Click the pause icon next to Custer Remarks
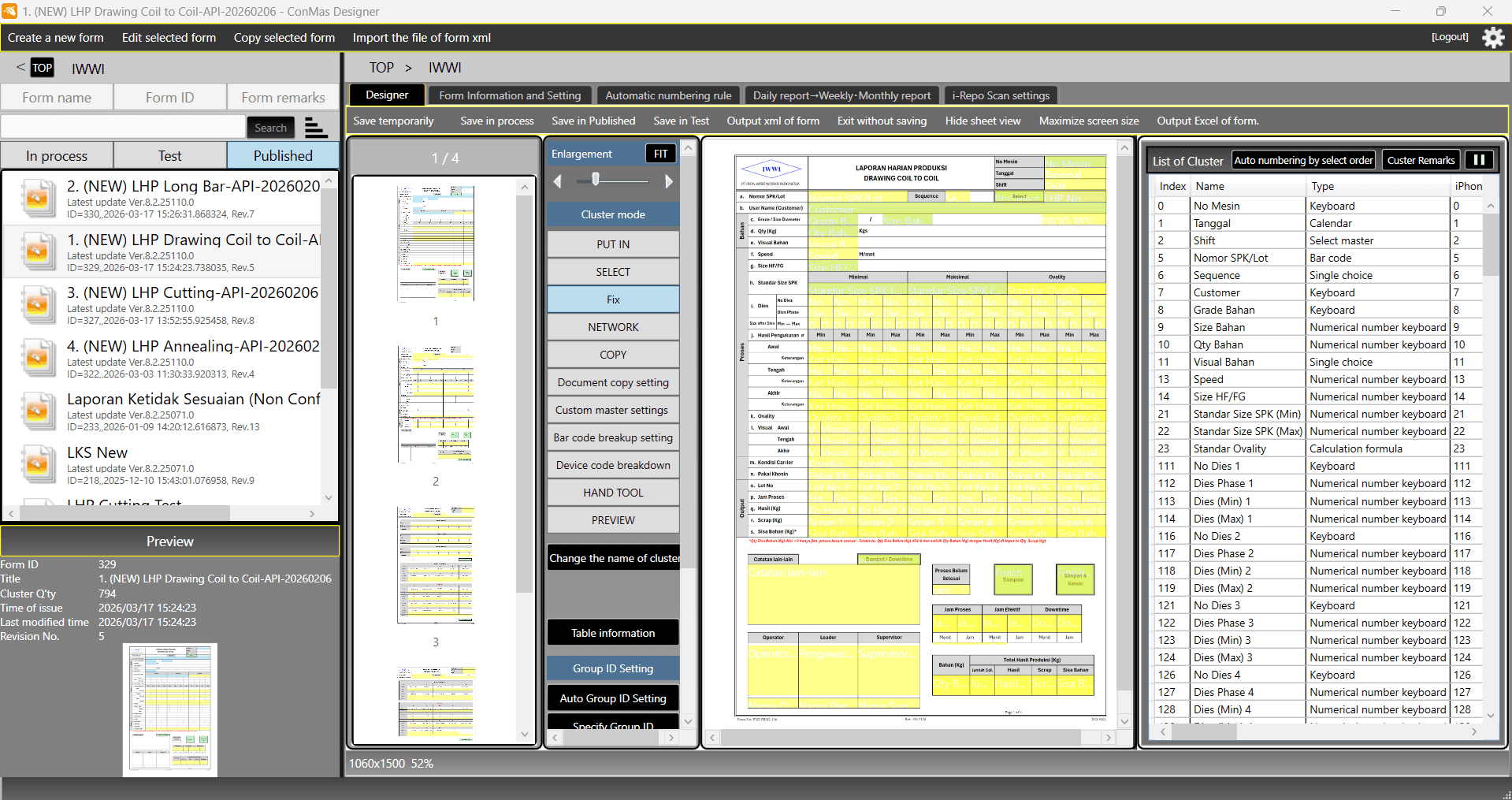This screenshot has width=1512, height=800. coord(1479,160)
